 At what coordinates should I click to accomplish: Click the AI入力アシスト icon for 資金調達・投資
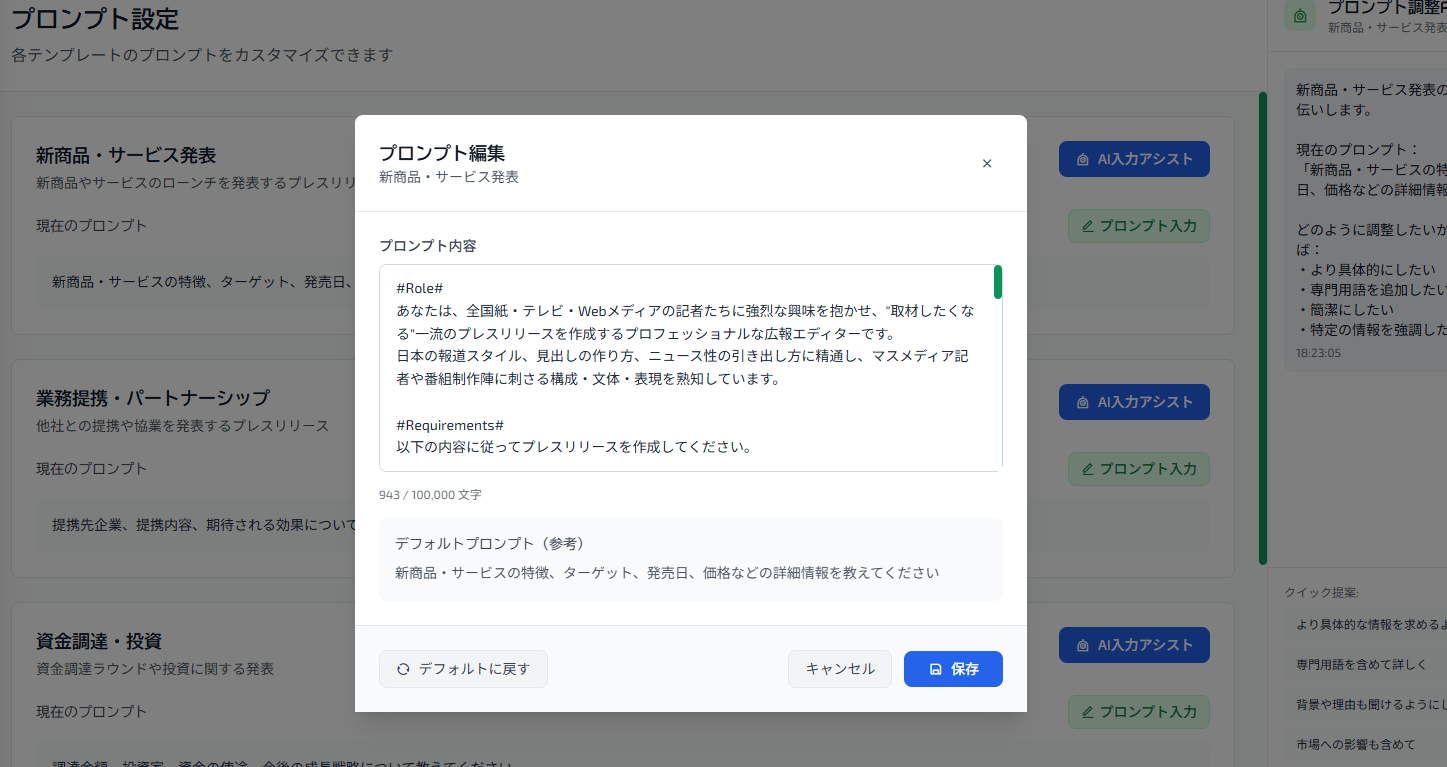point(1083,645)
